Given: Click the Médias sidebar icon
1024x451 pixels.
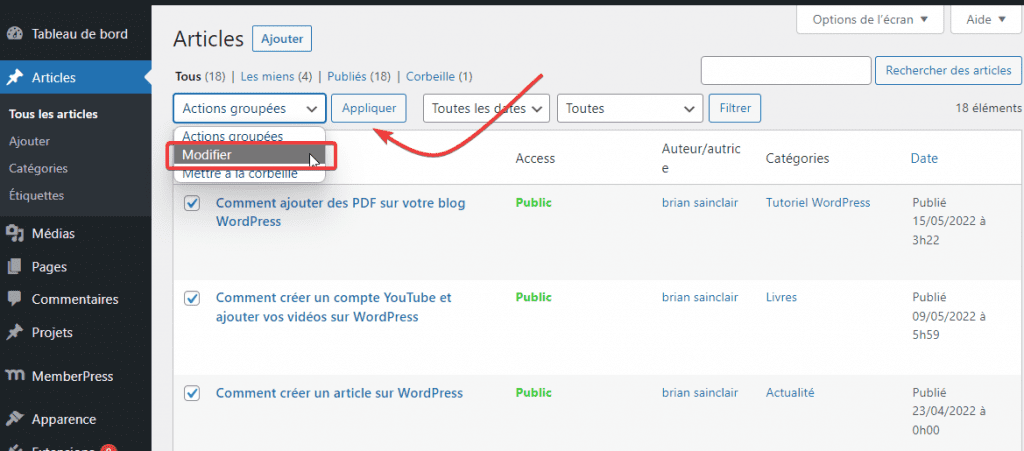Looking at the screenshot, I should [14, 233].
